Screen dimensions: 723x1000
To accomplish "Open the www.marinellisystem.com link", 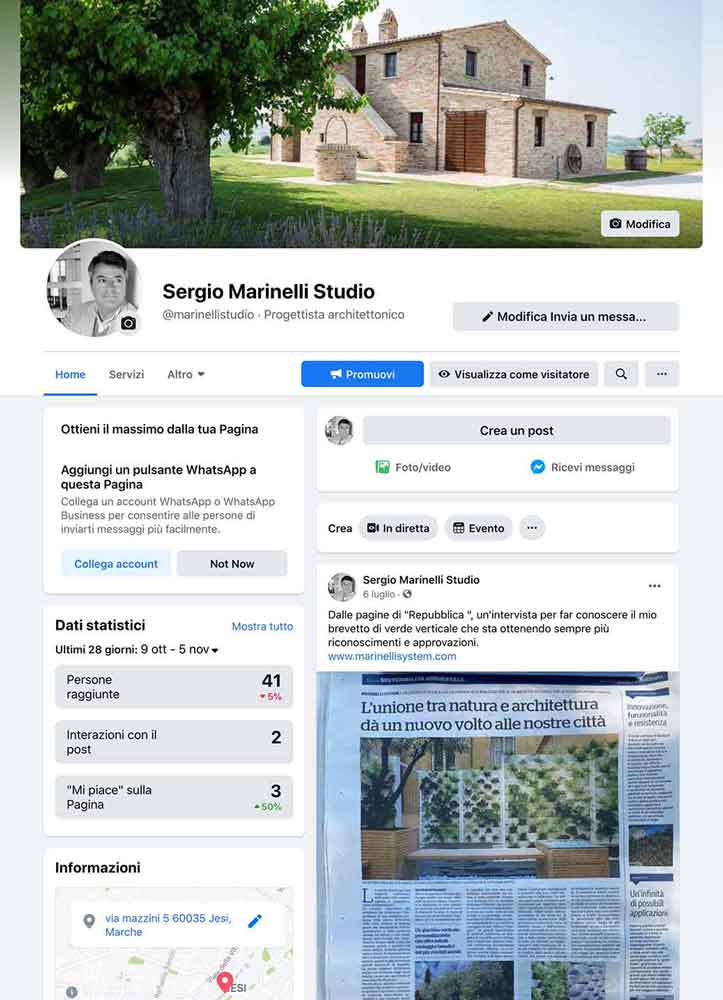I will pos(392,656).
